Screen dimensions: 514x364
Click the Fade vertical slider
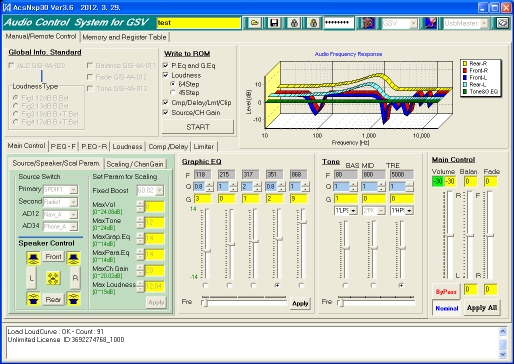point(489,235)
